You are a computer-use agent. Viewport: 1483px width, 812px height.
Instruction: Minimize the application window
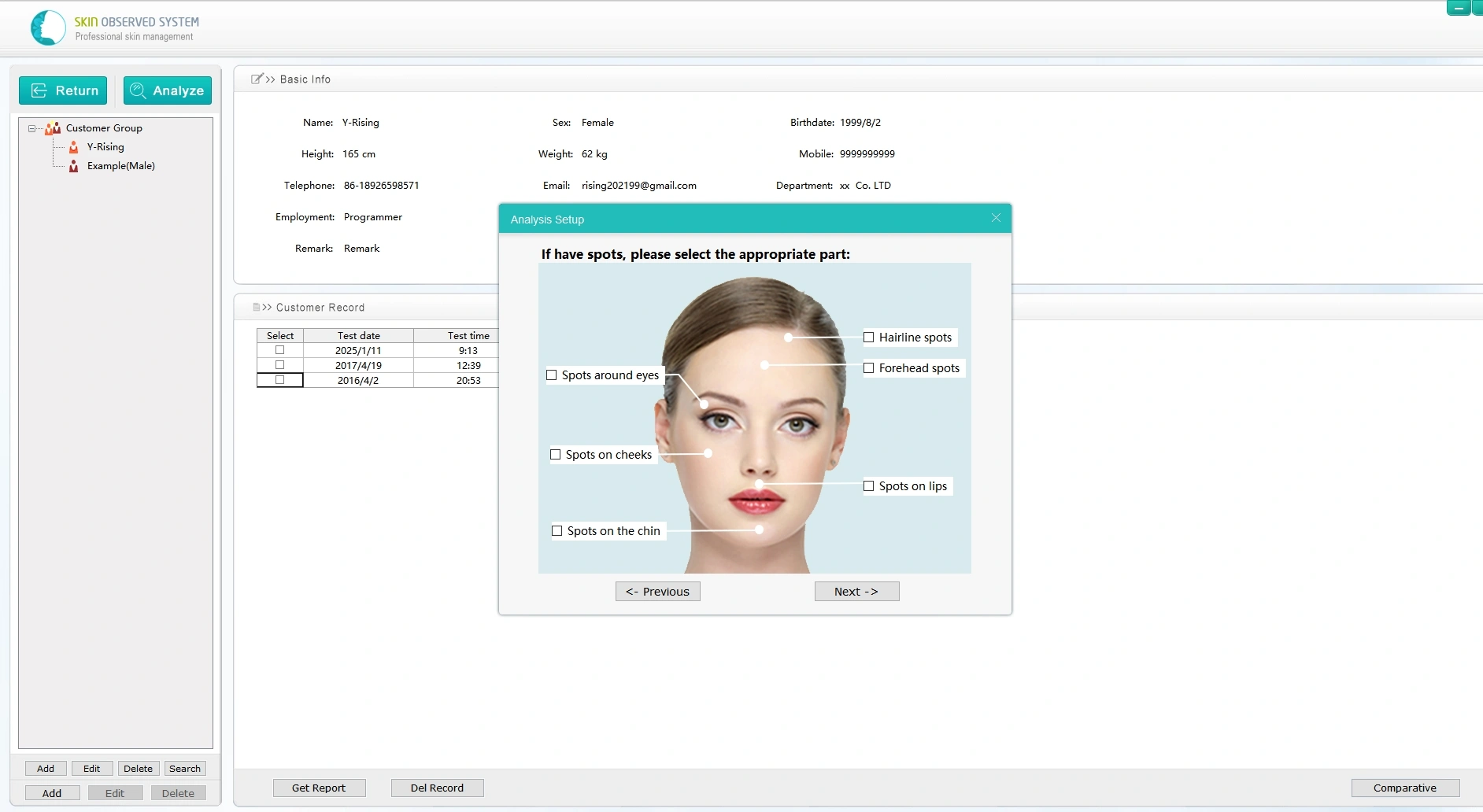click(x=1459, y=8)
